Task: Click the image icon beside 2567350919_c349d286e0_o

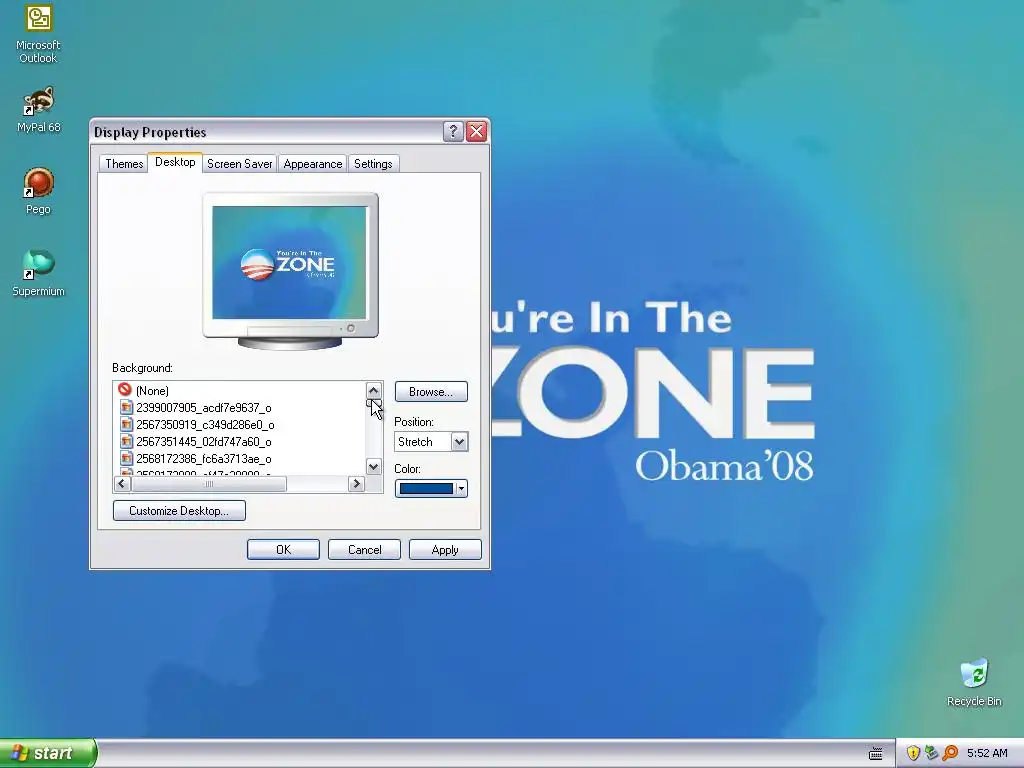Action: [x=127, y=424]
